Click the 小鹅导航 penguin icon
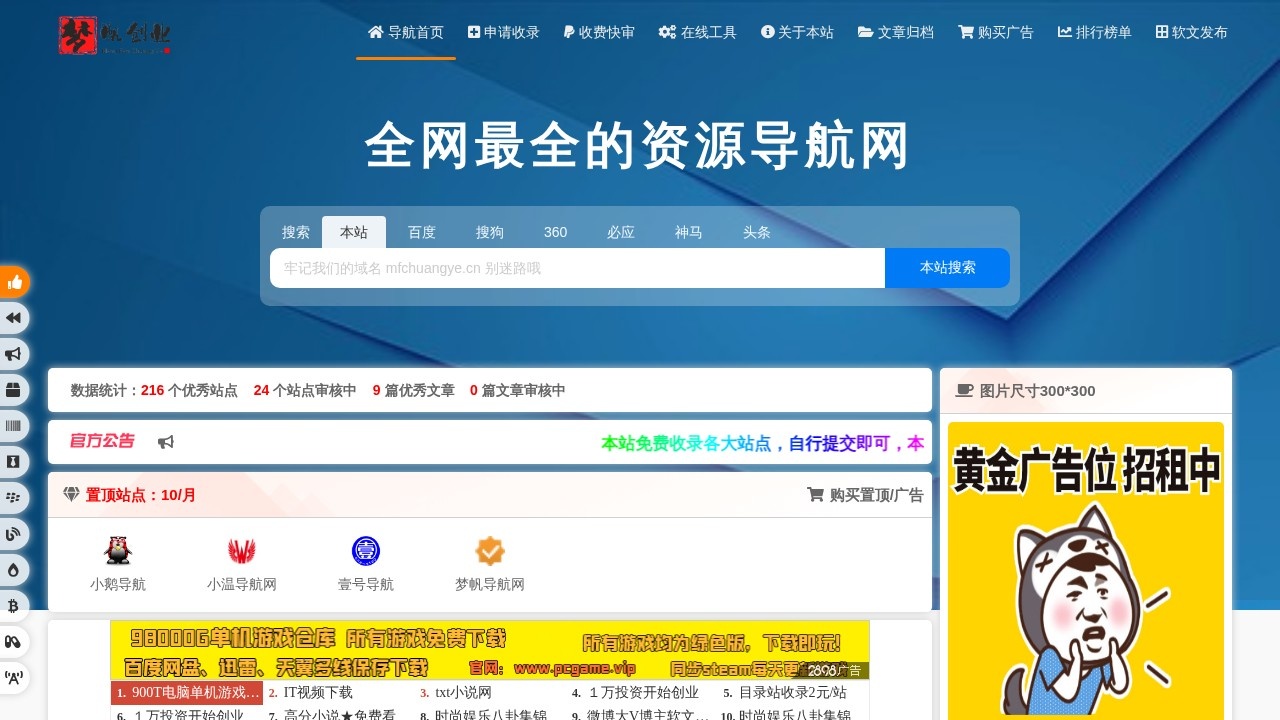Image resolution: width=1280 pixels, height=720 pixels. [118, 551]
